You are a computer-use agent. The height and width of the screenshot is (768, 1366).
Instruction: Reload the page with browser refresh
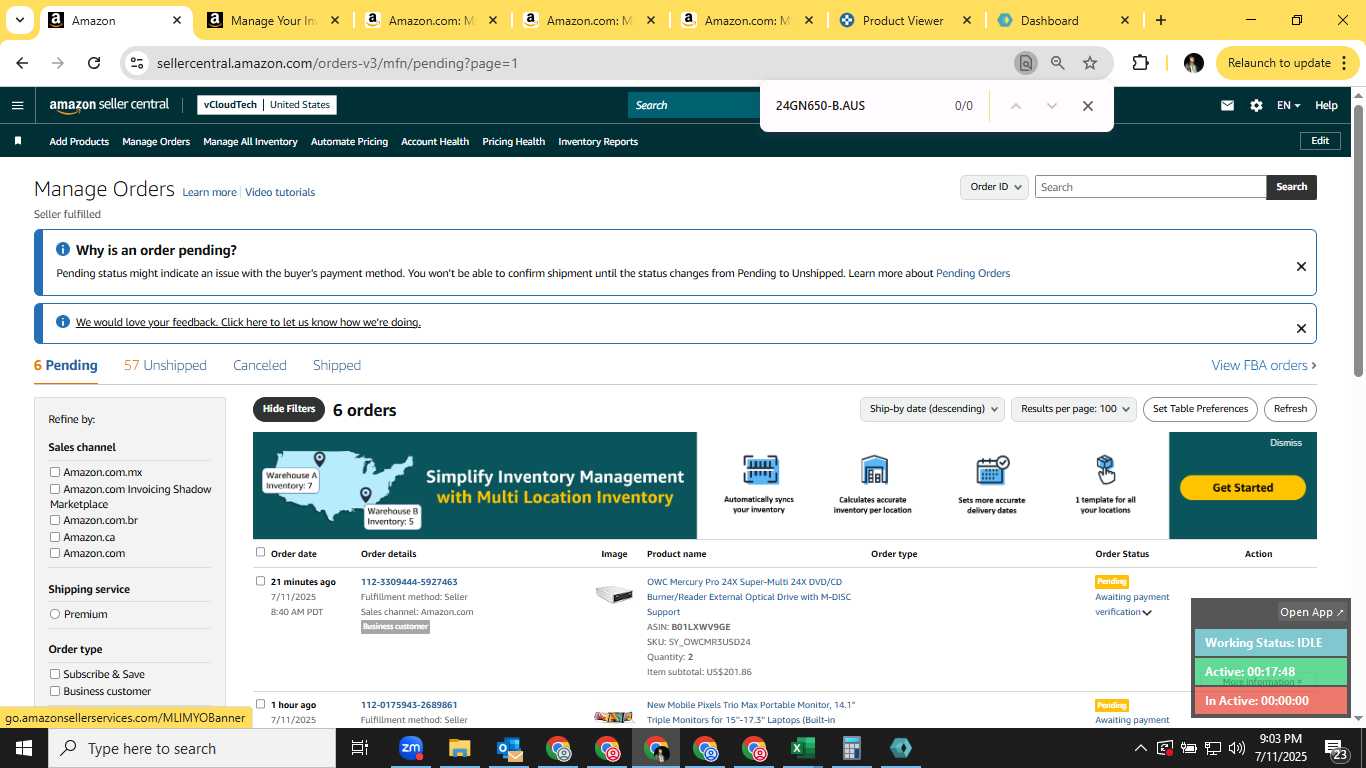click(x=94, y=63)
